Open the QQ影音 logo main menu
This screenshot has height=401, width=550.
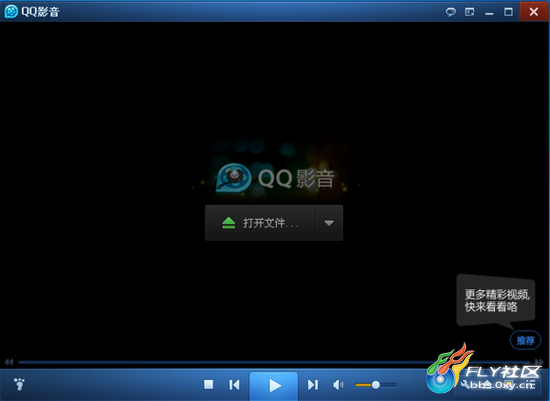[x=32, y=12]
